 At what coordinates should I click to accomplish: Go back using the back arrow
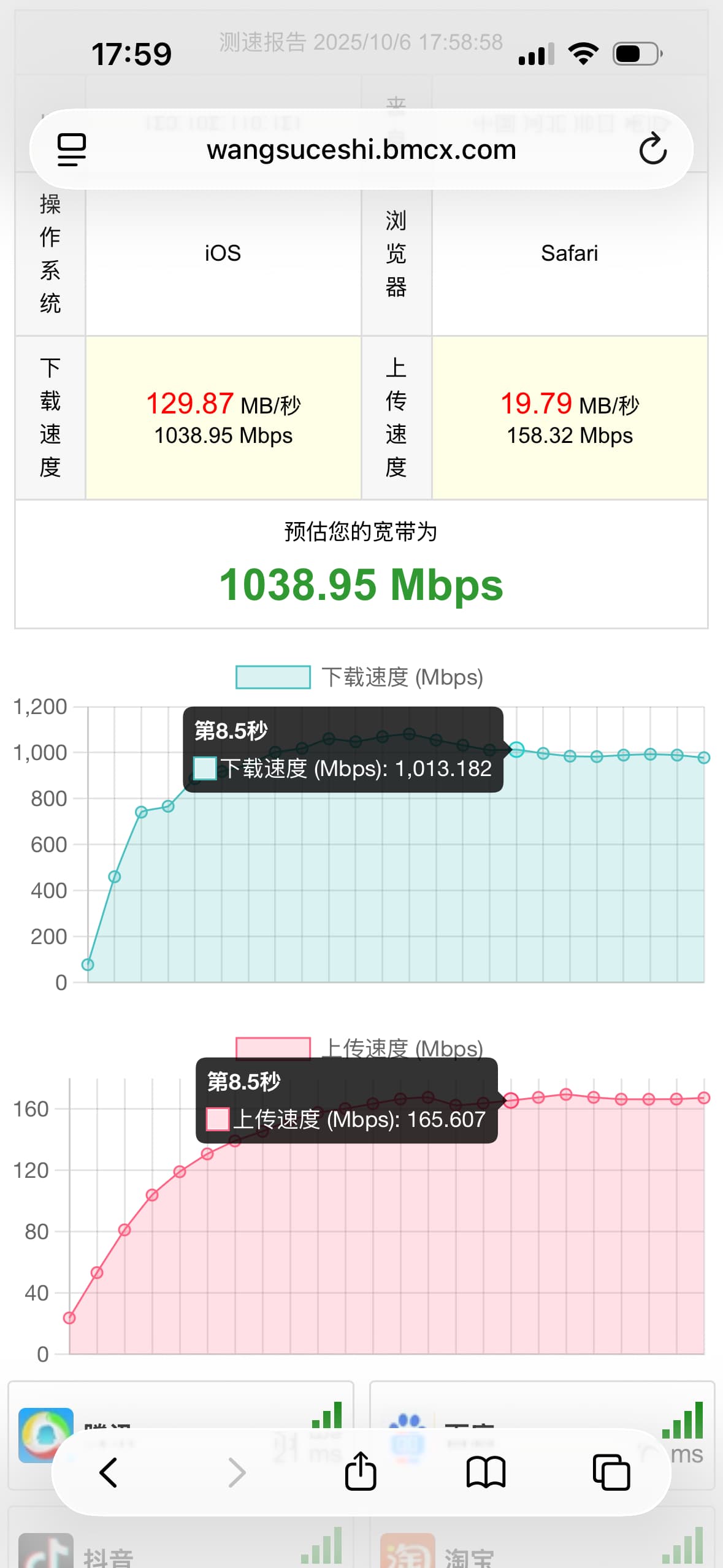[x=109, y=1472]
